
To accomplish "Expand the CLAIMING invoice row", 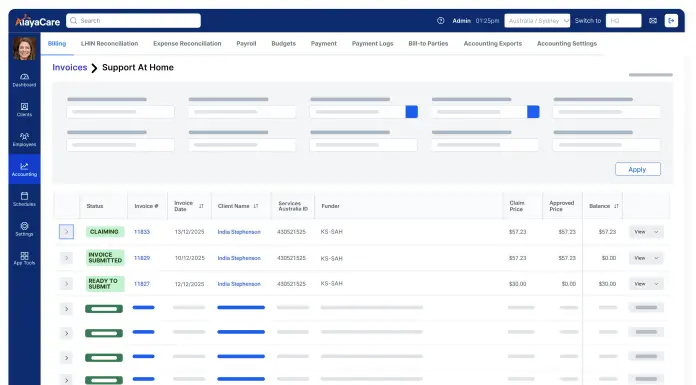I will 66,231.
